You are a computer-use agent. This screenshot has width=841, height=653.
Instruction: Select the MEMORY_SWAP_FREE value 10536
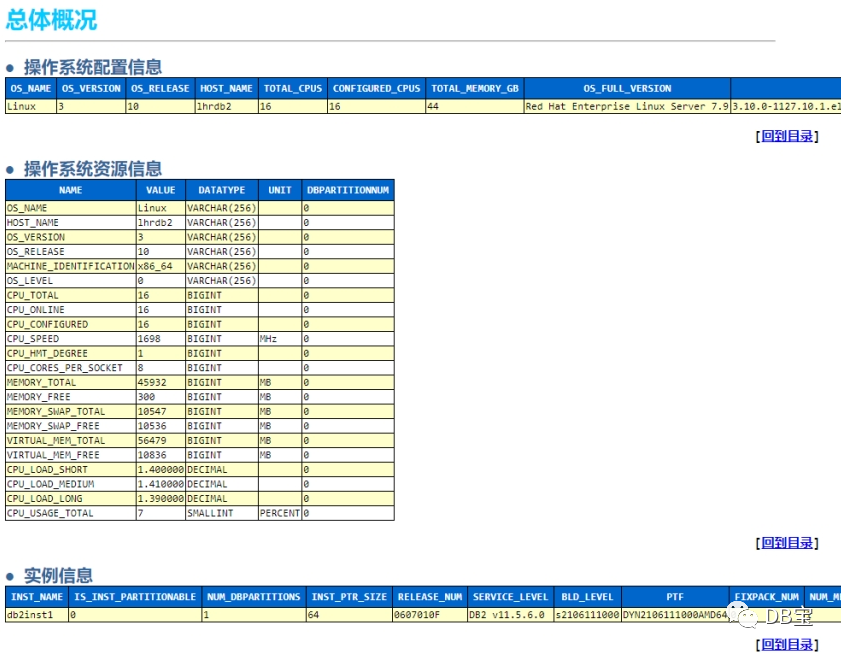coord(161,425)
